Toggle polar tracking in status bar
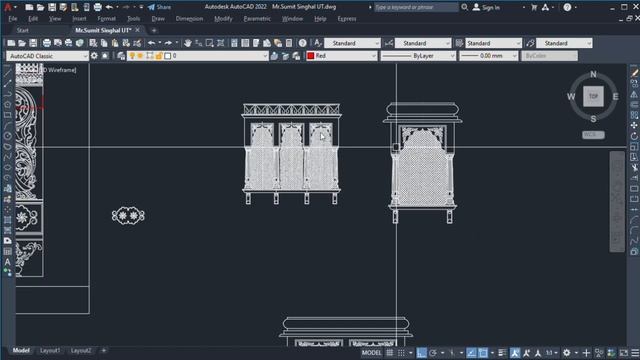The width and height of the screenshot is (640, 360). coord(433,353)
